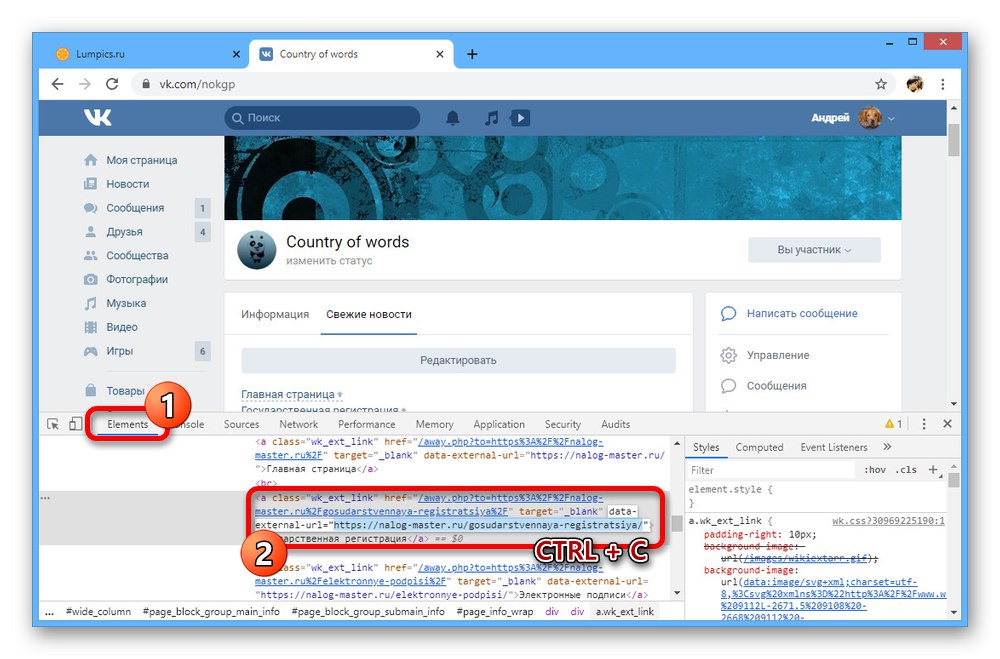
Task: Switch to Свежие новости tab
Action: pyautogui.click(x=369, y=315)
